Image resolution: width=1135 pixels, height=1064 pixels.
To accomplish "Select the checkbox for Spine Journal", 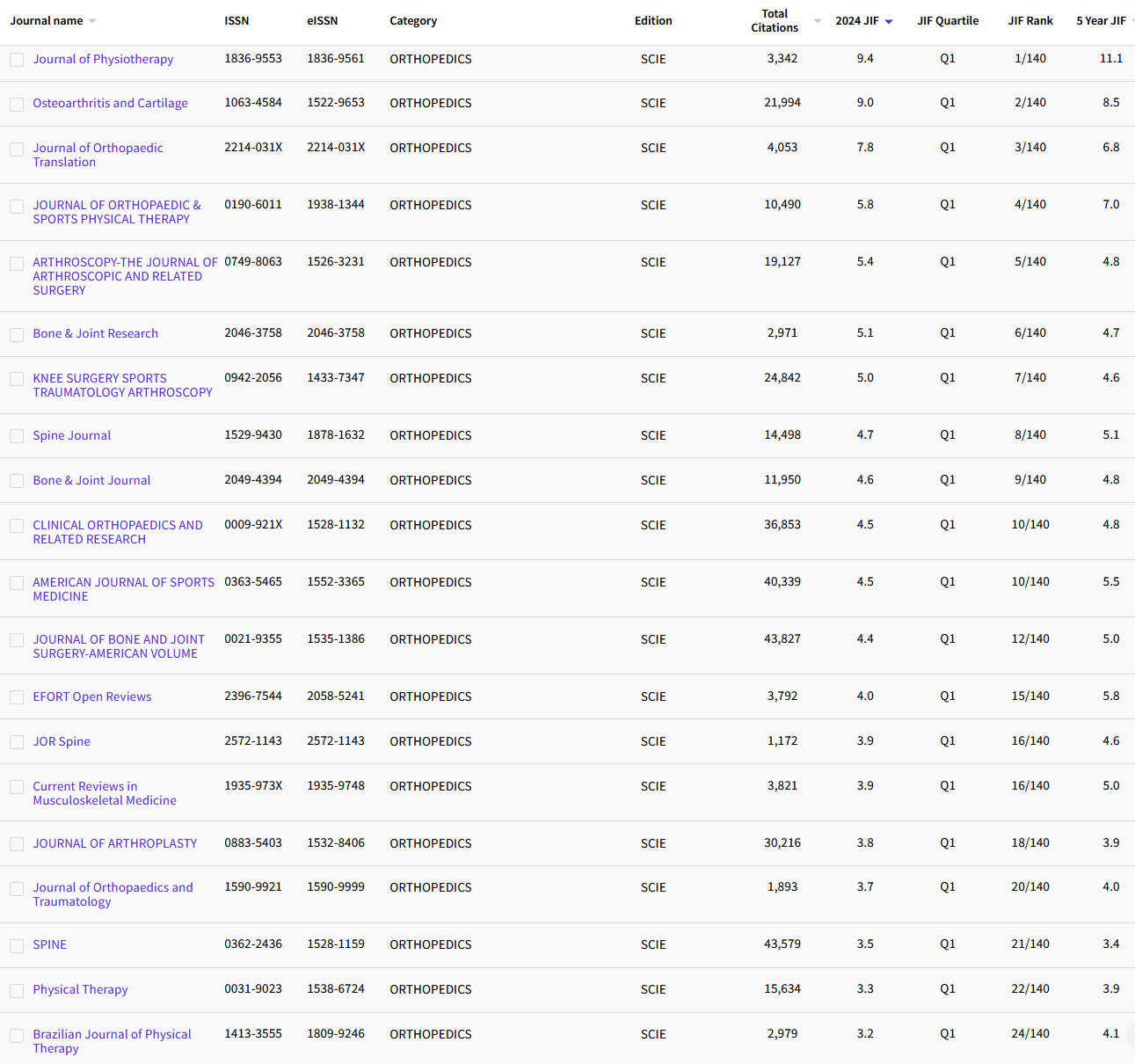I will (x=17, y=436).
